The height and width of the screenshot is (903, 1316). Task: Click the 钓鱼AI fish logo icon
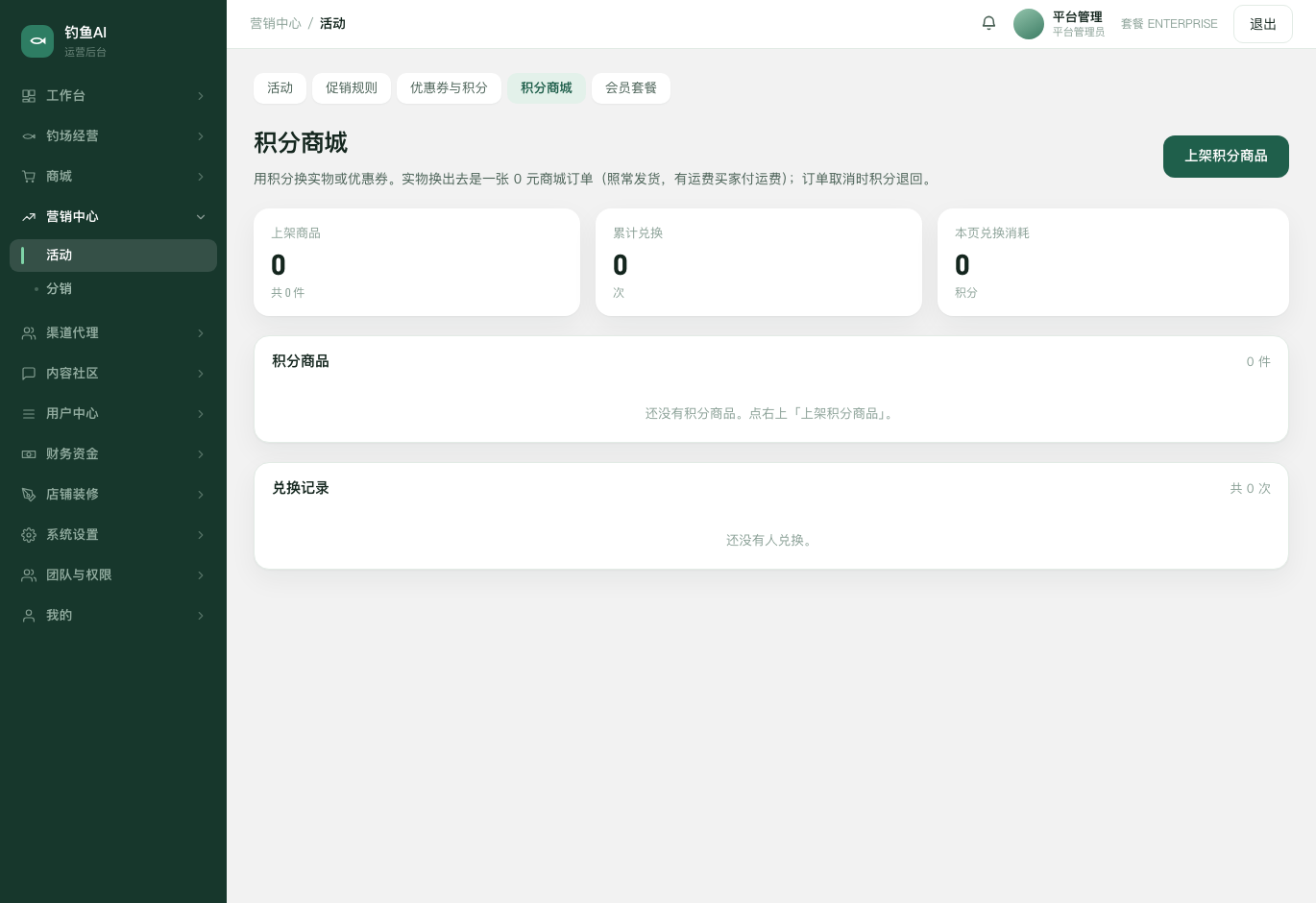(x=37, y=41)
